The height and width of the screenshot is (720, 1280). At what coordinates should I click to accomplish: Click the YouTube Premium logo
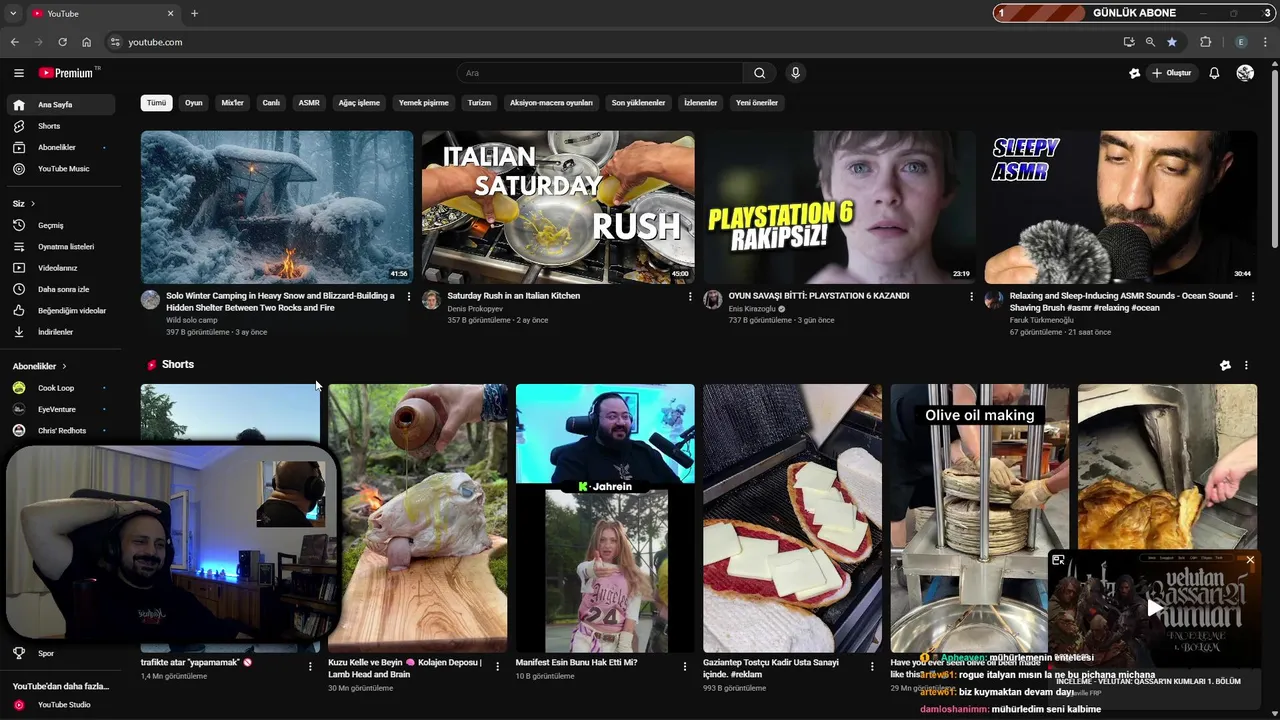pyautogui.click(x=68, y=73)
